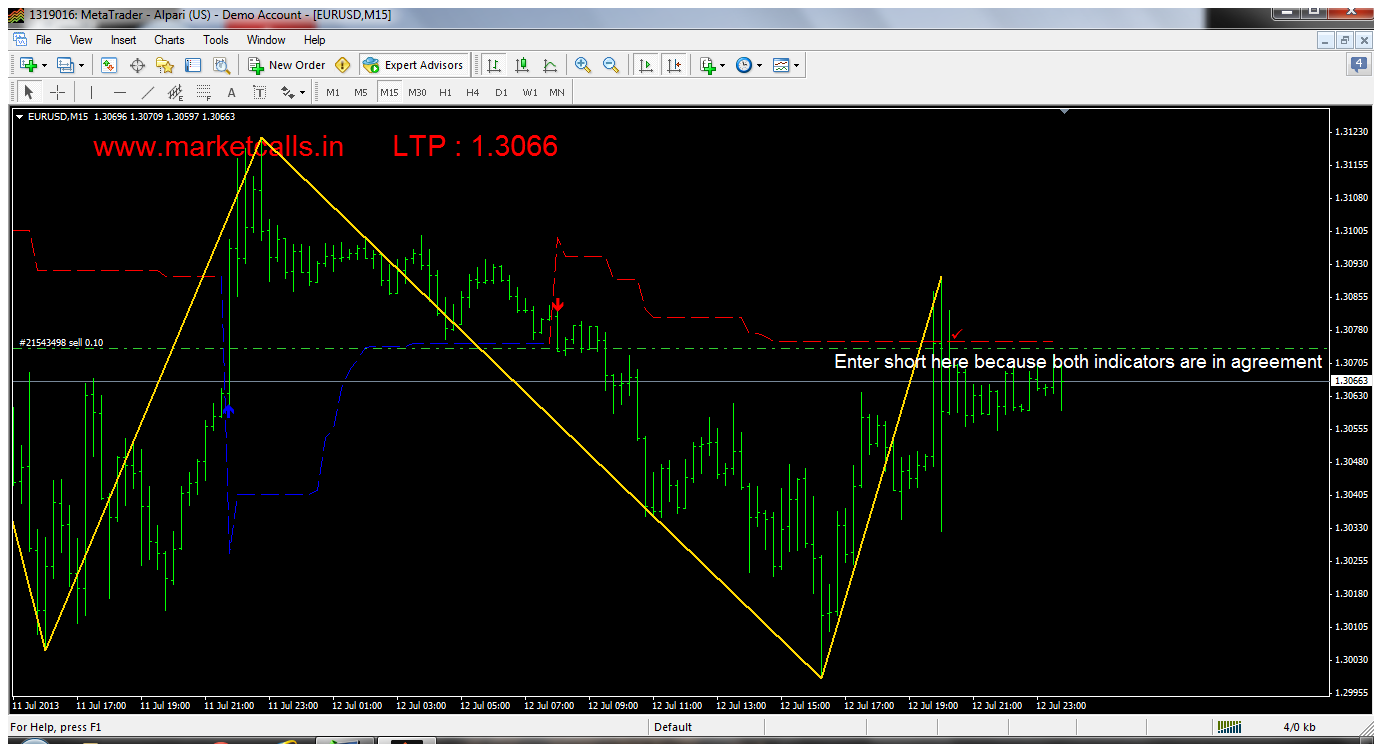Open the Charts menu
The image size is (1382, 744).
pos(169,40)
